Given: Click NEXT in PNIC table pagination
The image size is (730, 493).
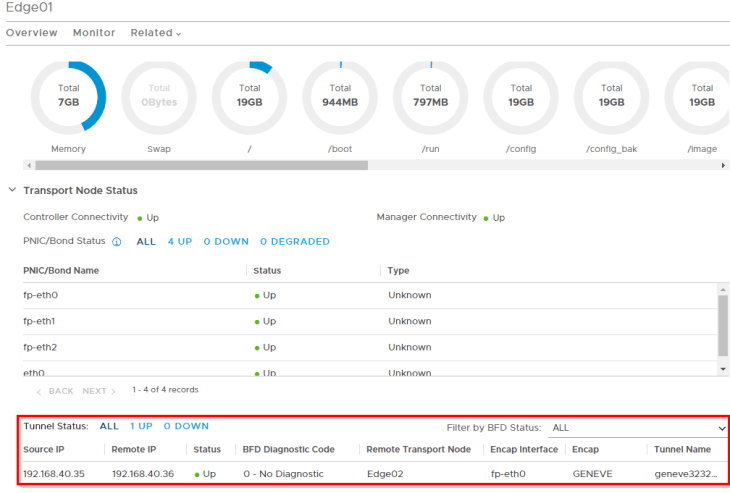Looking at the screenshot, I should (x=98, y=390).
